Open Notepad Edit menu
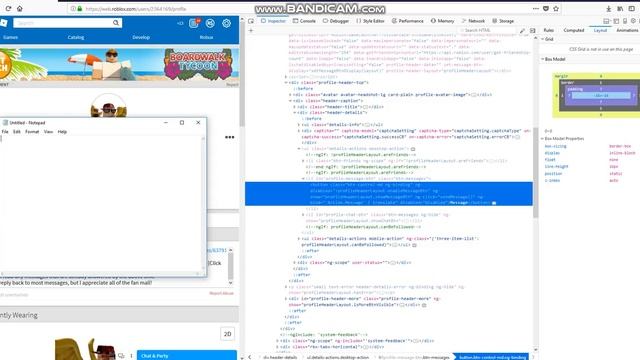 17,132
